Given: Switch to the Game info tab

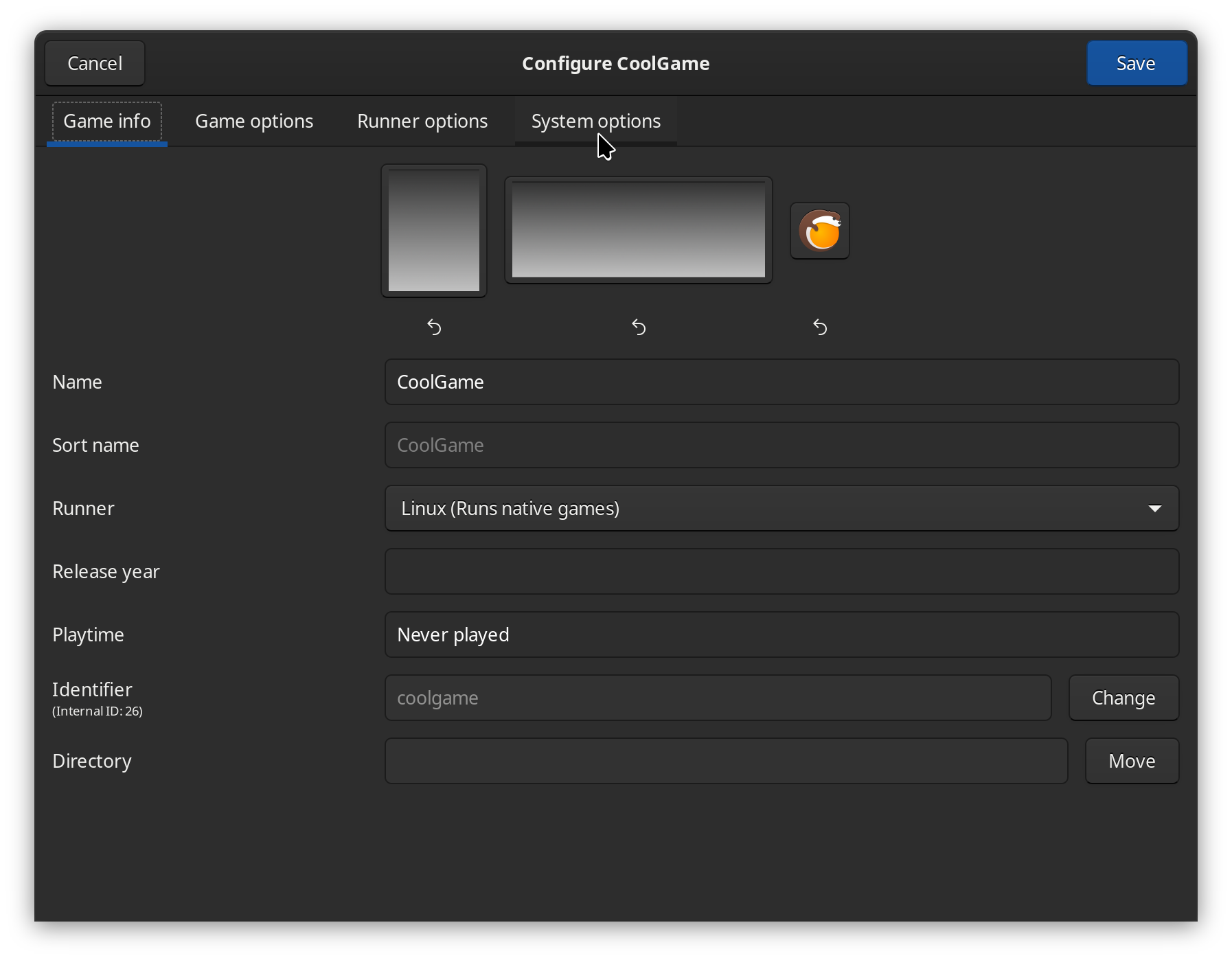Looking at the screenshot, I should click(x=106, y=122).
